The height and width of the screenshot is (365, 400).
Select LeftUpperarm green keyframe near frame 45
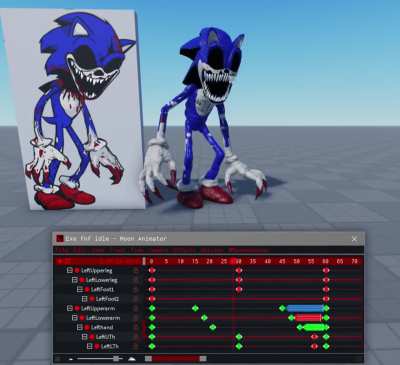coord(282,308)
